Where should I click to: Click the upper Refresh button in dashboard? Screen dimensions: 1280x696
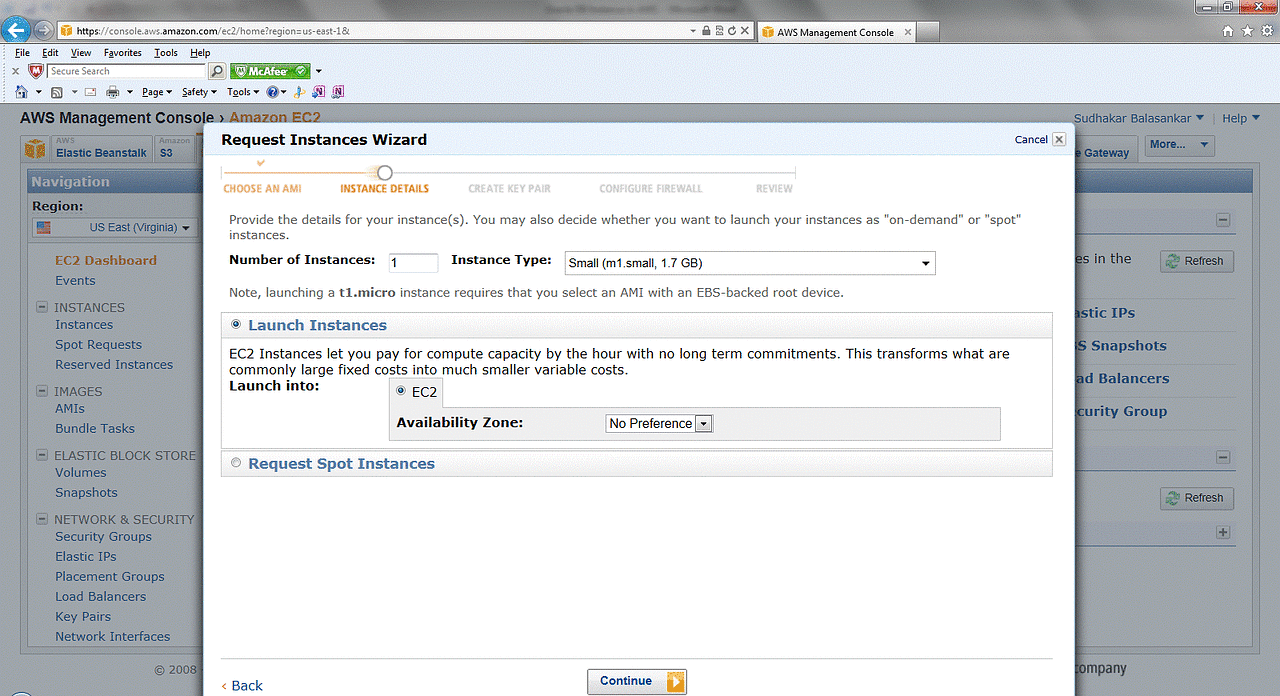click(x=1197, y=261)
